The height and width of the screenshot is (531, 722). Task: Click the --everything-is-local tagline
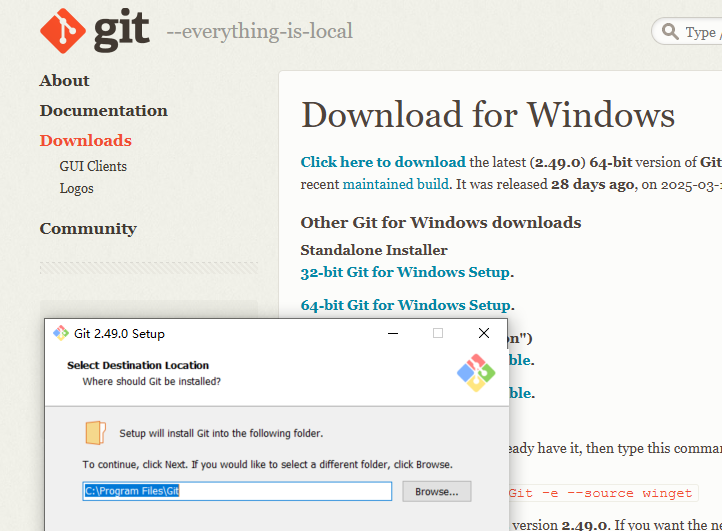pyautogui.click(x=260, y=32)
